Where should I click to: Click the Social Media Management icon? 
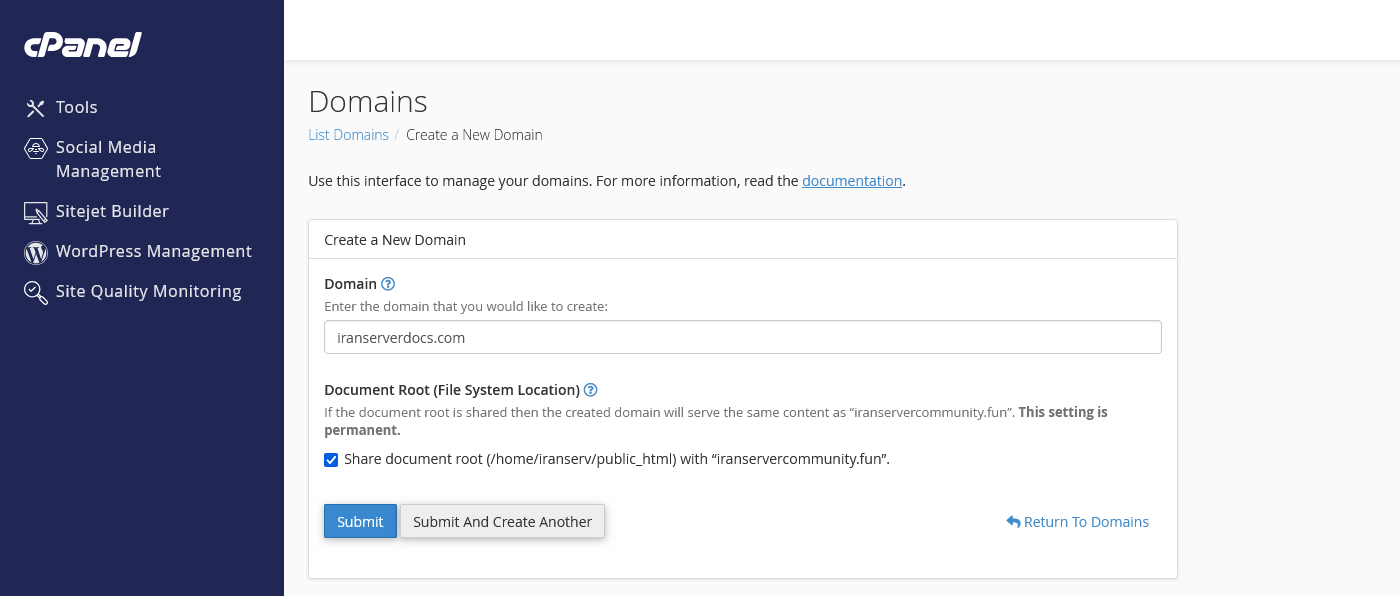point(36,148)
